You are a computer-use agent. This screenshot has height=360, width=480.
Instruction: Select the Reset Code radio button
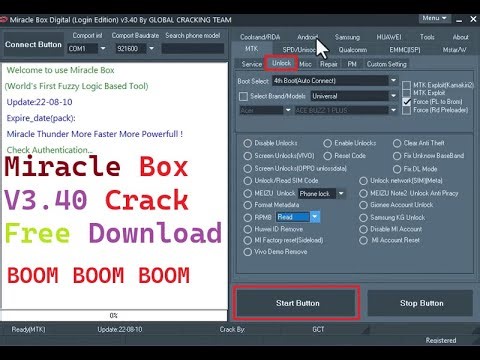click(x=327, y=156)
